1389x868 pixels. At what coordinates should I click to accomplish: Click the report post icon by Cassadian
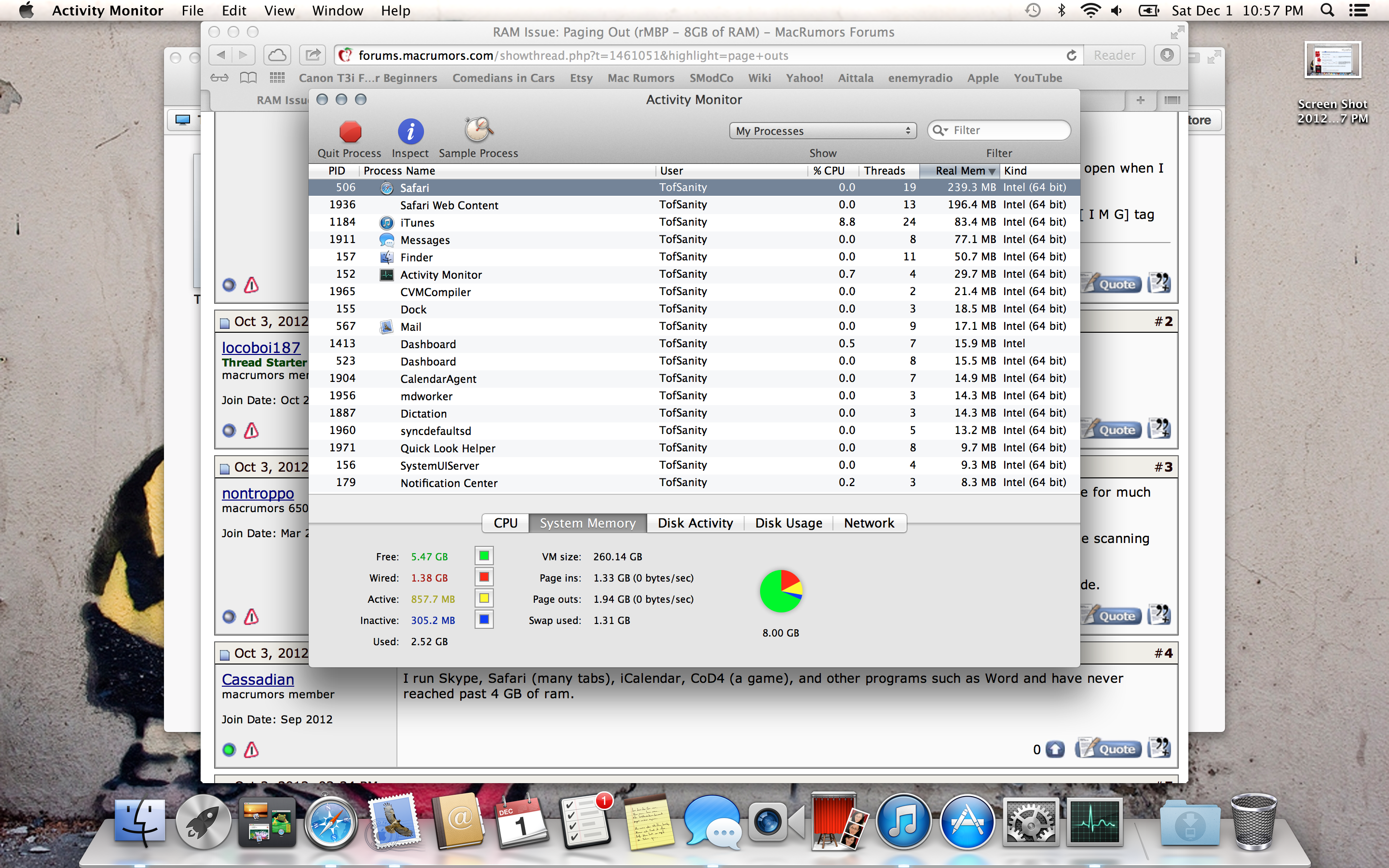[251, 750]
